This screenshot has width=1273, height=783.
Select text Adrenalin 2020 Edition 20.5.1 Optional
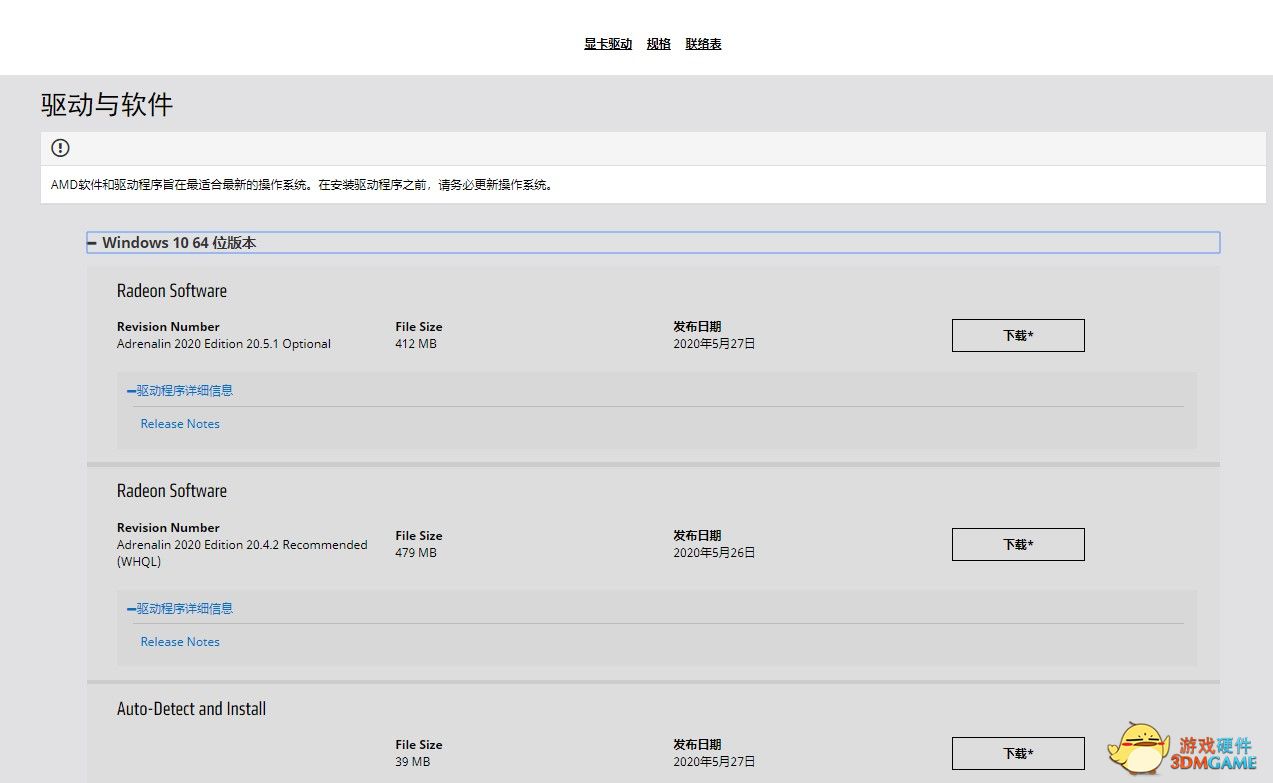(224, 344)
